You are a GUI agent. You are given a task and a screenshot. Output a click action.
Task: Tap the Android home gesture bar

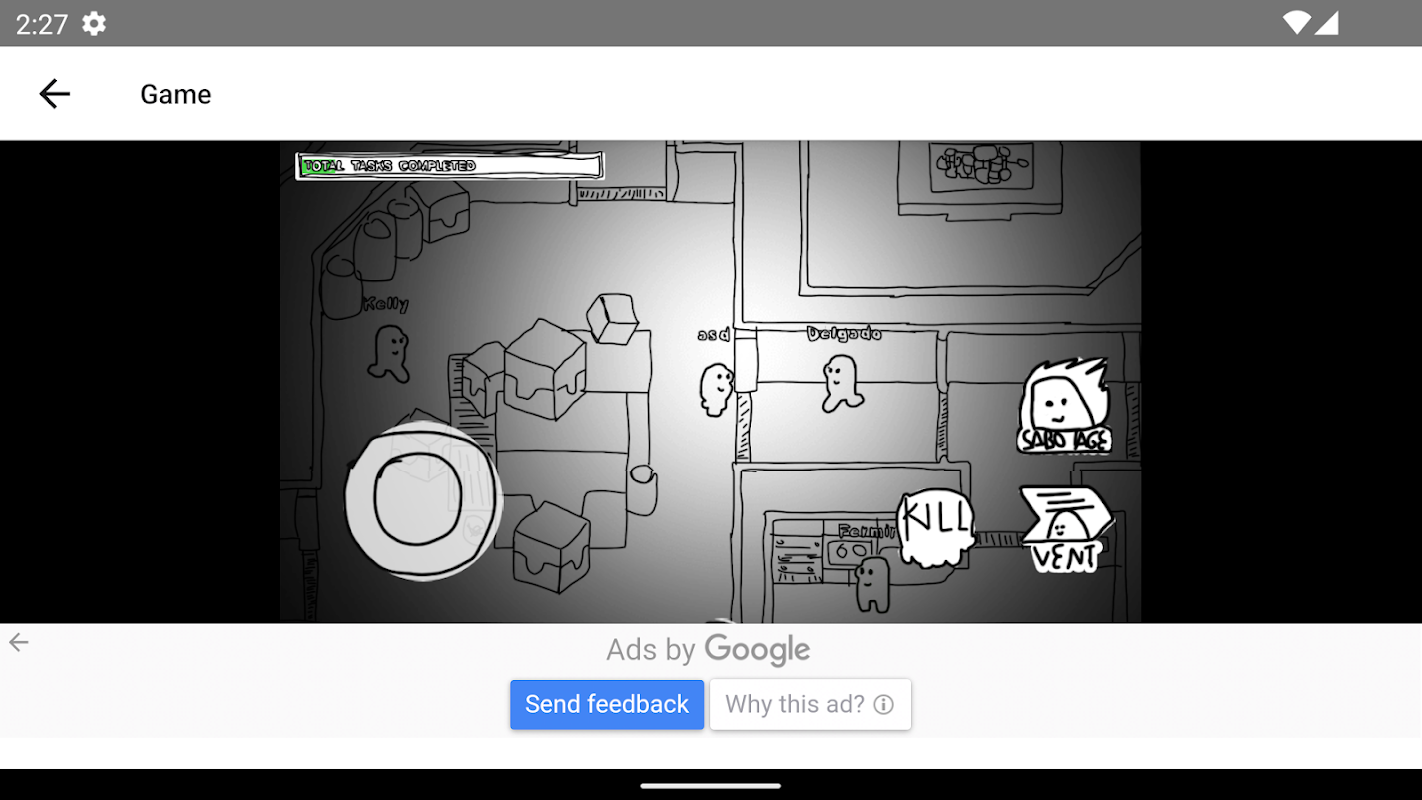click(711, 785)
